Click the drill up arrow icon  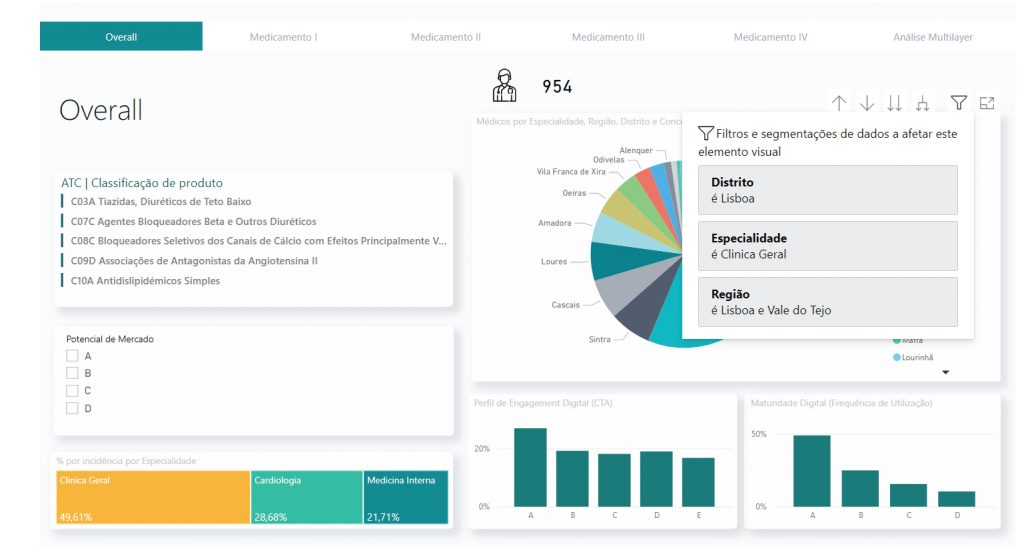point(839,103)
